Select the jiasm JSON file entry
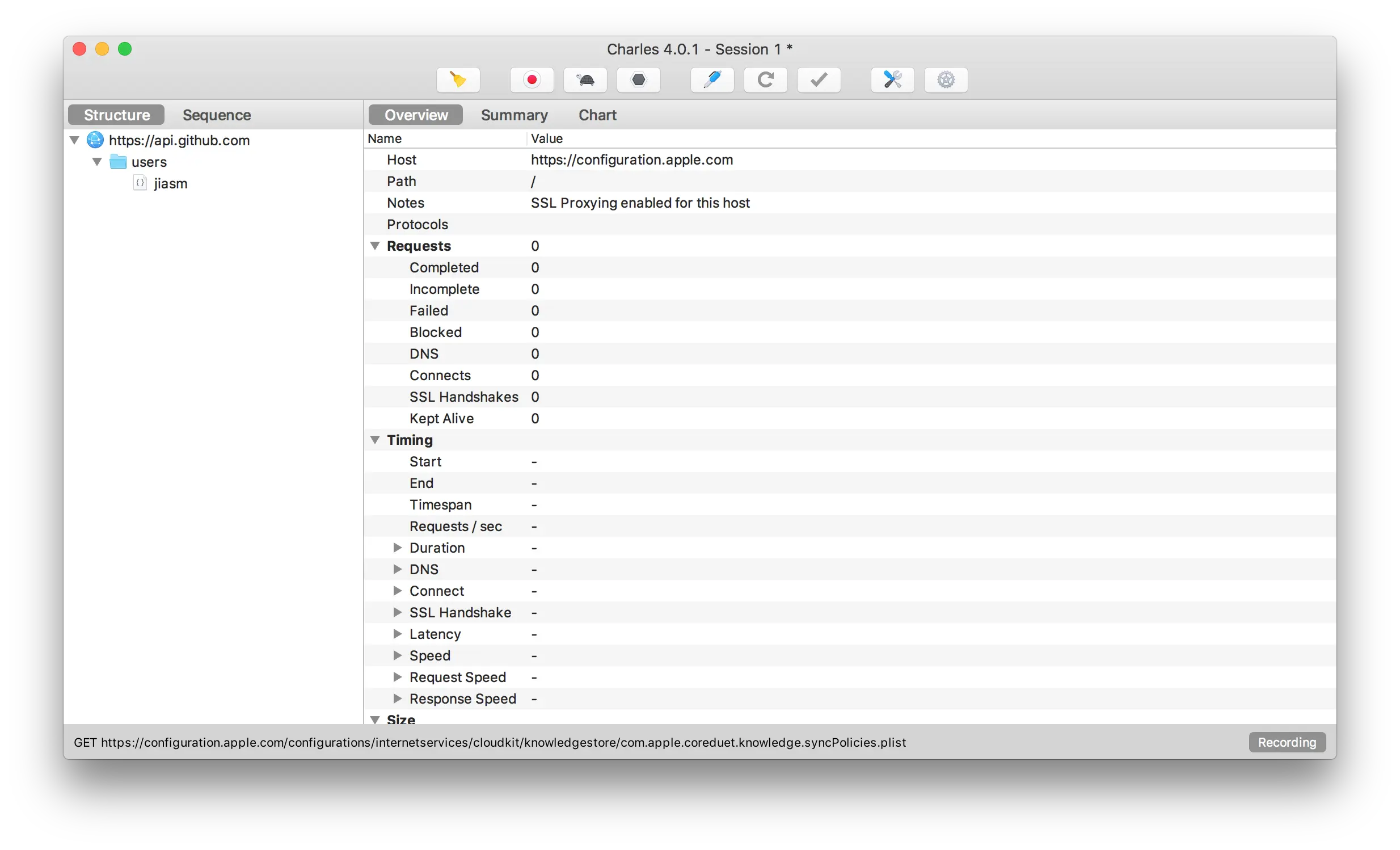 pos(170,183)
